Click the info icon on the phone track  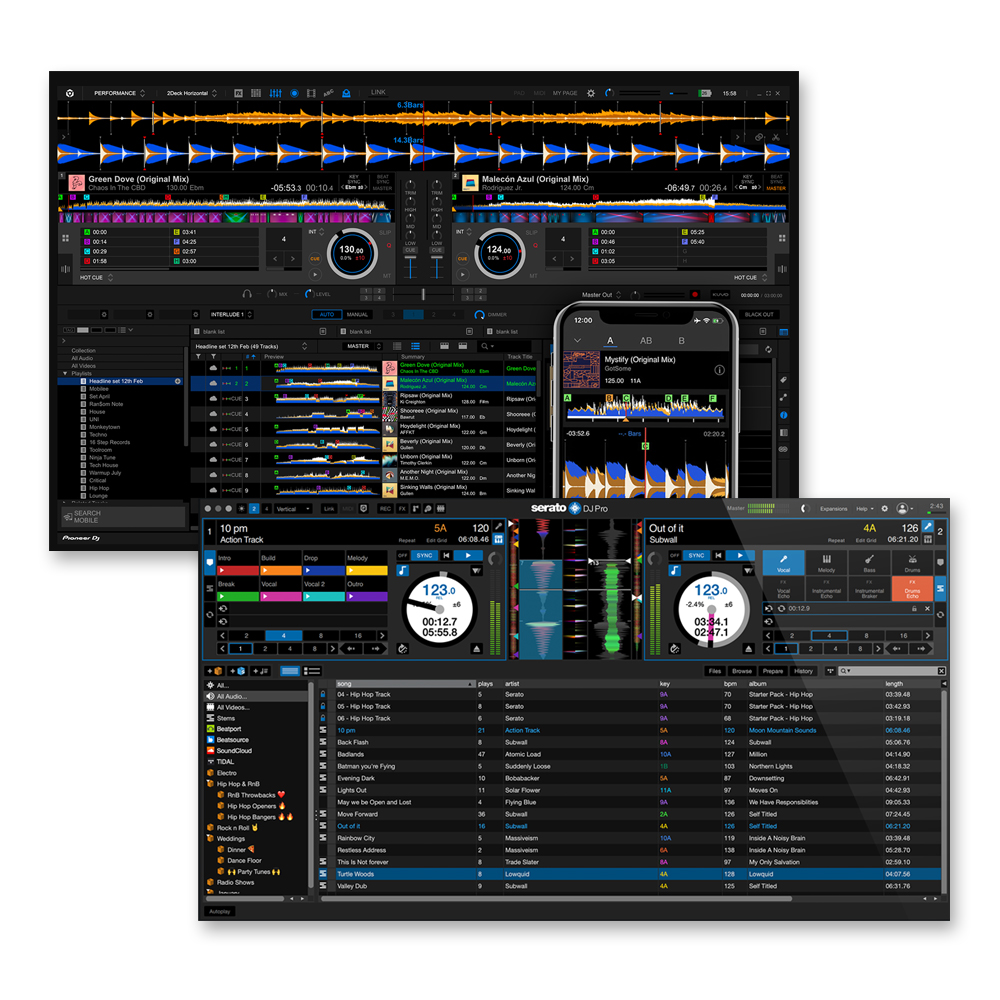(719, 370)
